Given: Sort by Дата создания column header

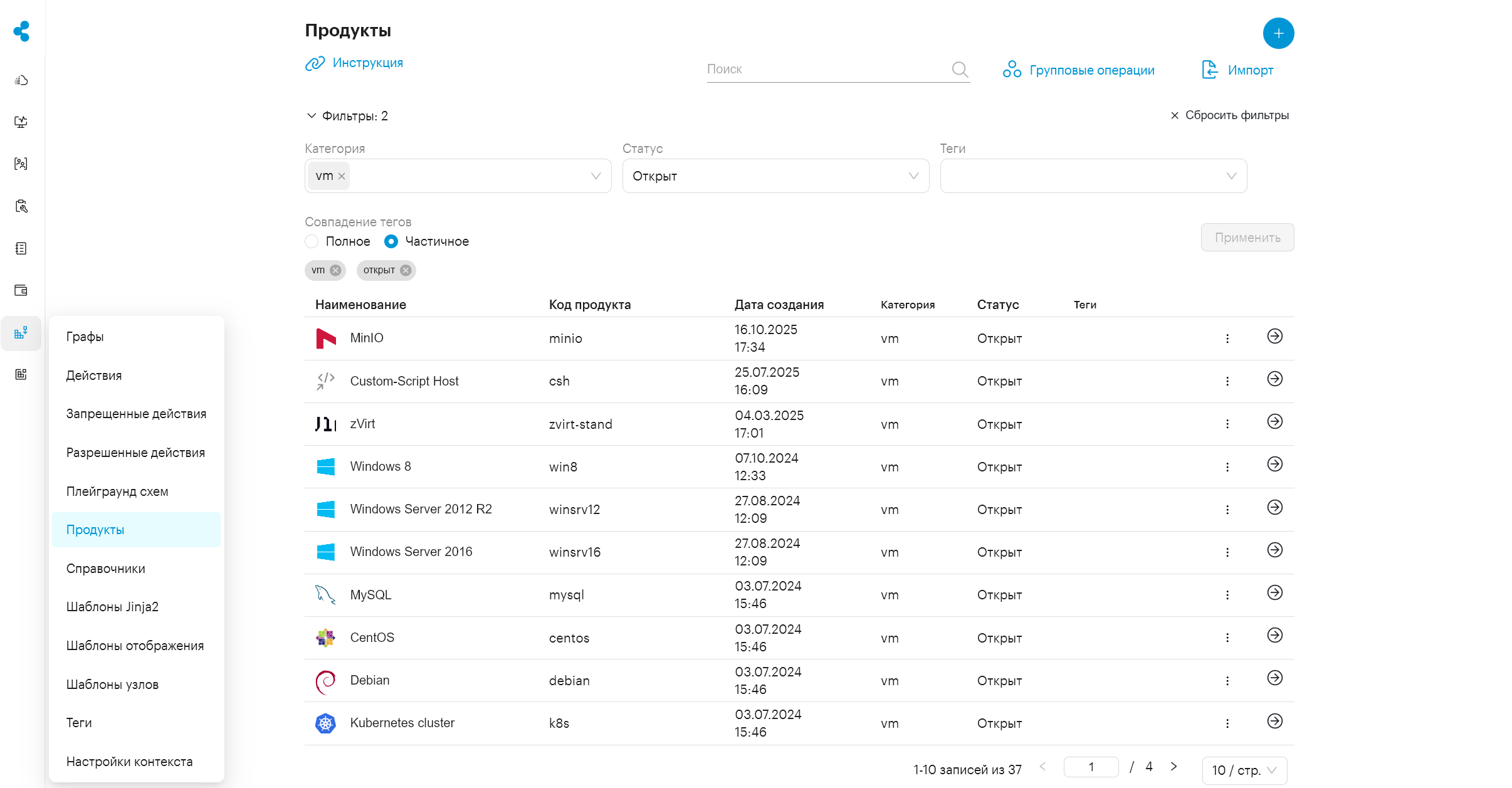Looking at the screenshot, I should point(779,305).
